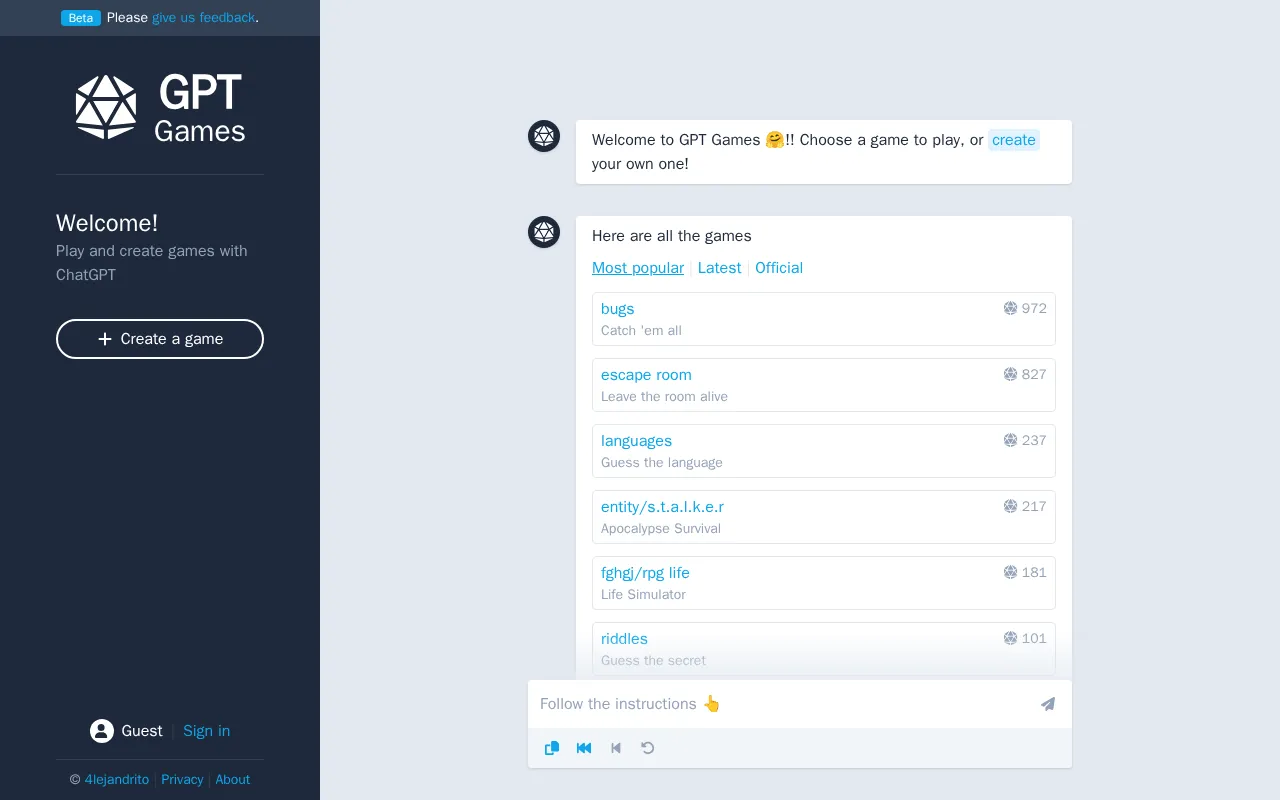Click the Catch 'em all description
The image size is (1280, 800).
click(641, 331)
